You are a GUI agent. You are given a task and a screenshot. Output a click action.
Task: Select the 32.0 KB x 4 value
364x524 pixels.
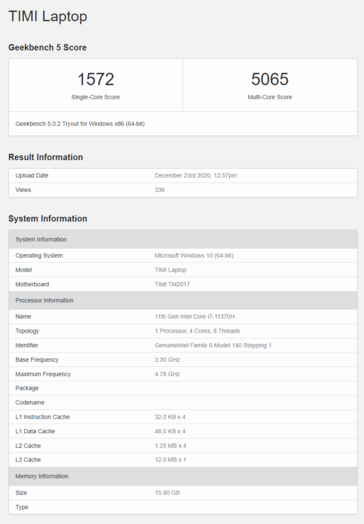[170, 417]
